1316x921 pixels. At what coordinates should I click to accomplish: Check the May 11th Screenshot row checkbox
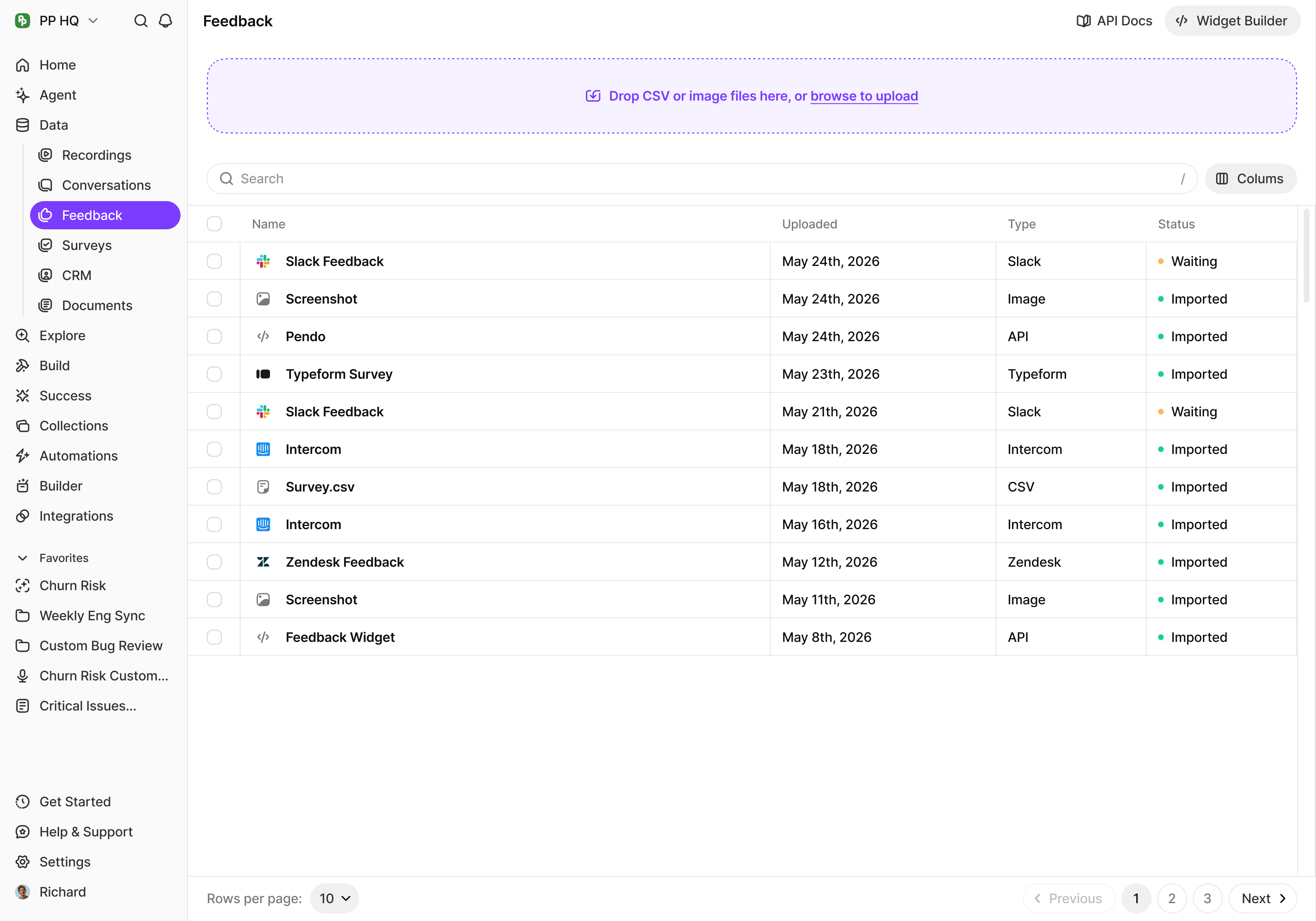coord(214,600)
